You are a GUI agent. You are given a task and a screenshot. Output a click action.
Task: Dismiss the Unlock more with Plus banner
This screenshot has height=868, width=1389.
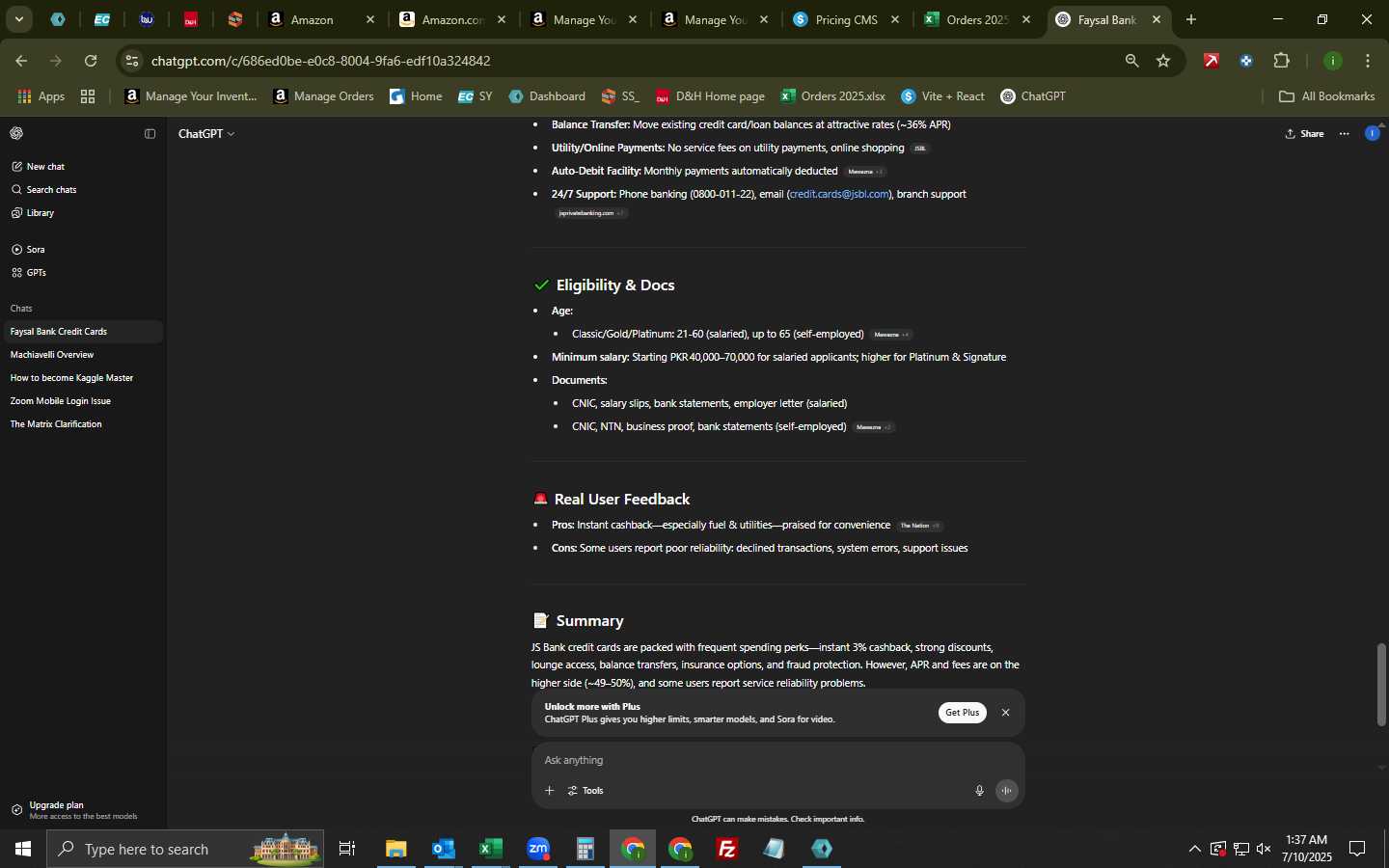[x=1005, y=713]
